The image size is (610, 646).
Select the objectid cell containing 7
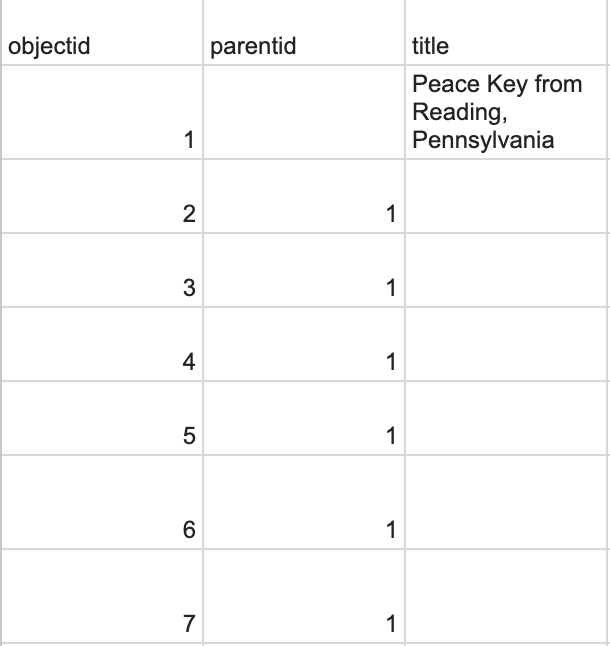pos(100,596)
